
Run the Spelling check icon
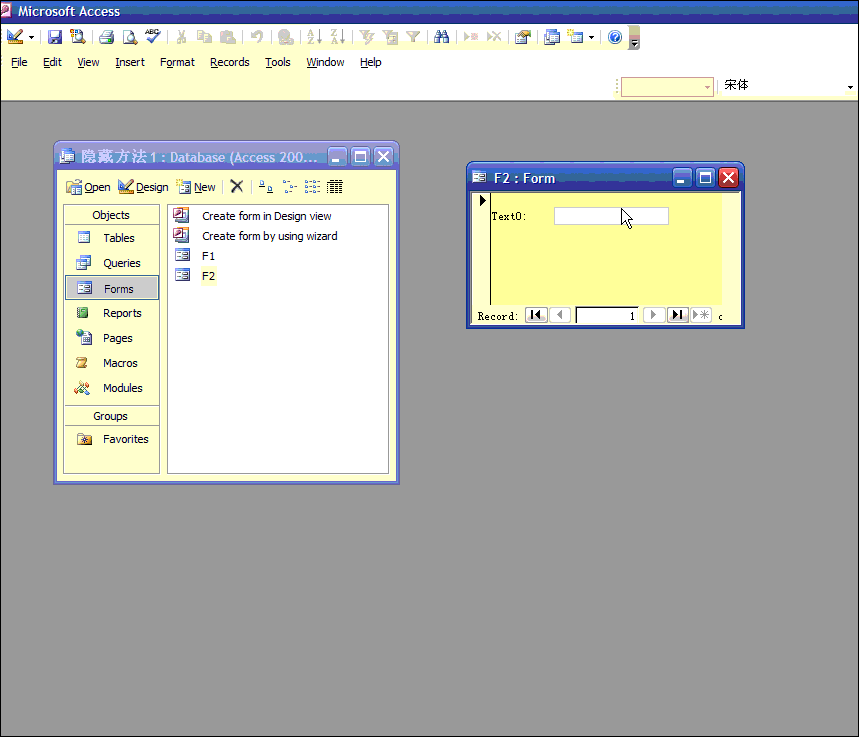(153, 37)
